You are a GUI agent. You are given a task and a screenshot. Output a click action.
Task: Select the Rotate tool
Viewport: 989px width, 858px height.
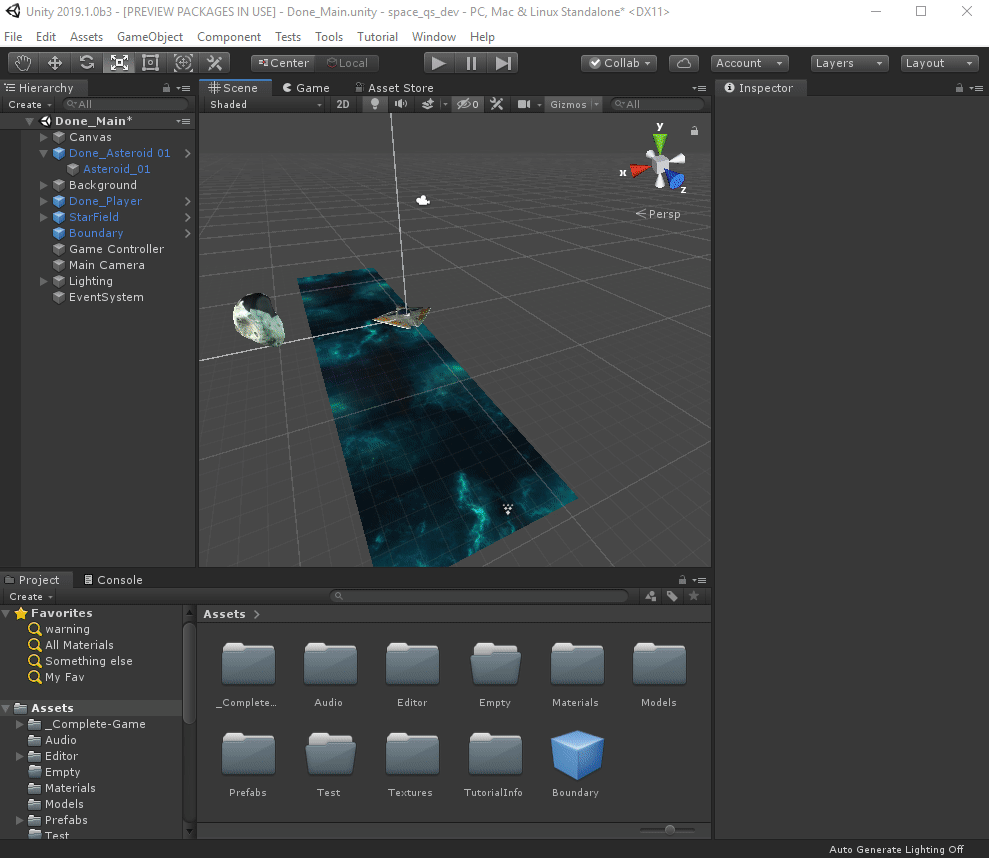(88, 62)
